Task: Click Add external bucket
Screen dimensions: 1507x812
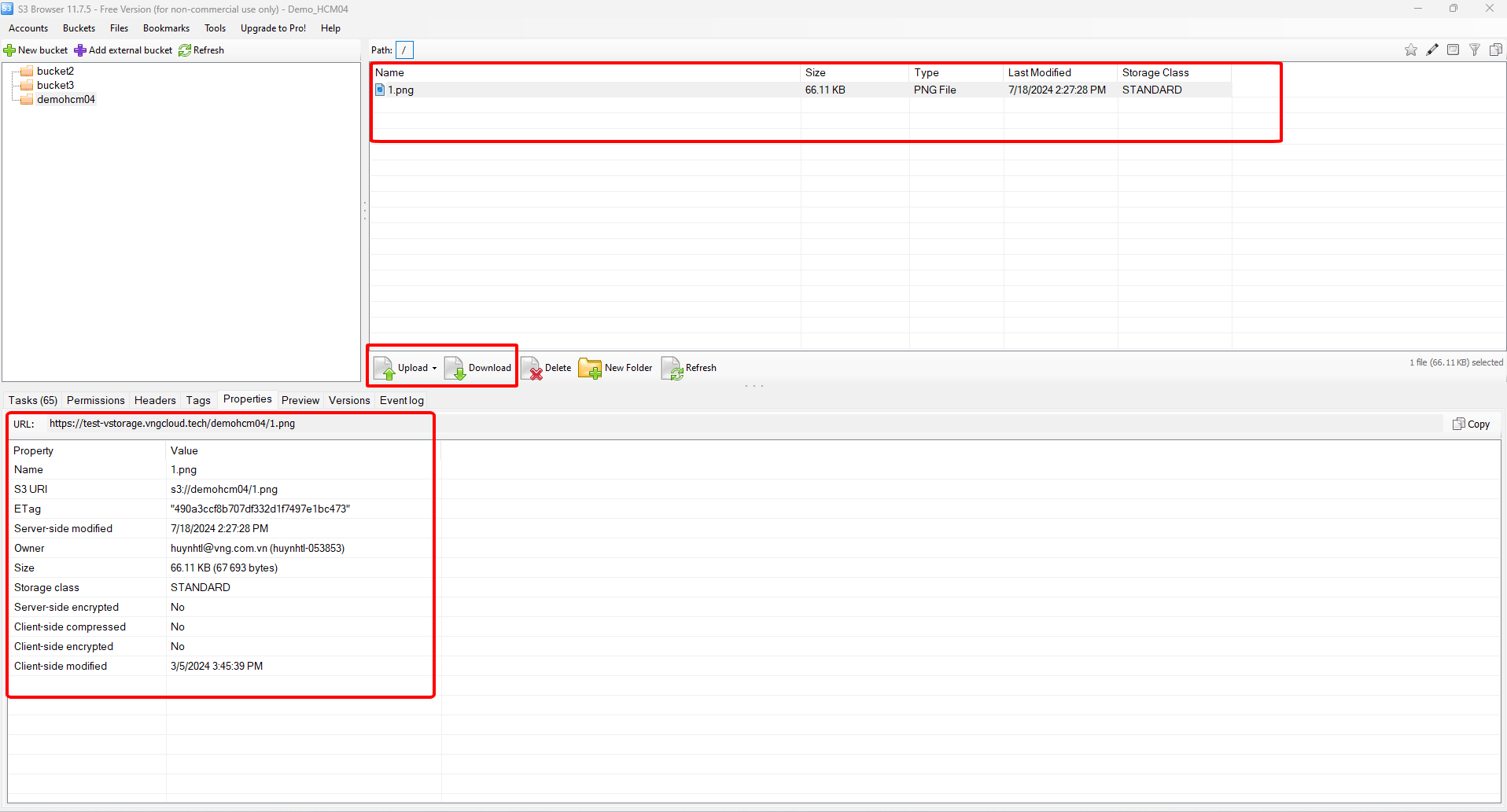Action: coord(123,50)
